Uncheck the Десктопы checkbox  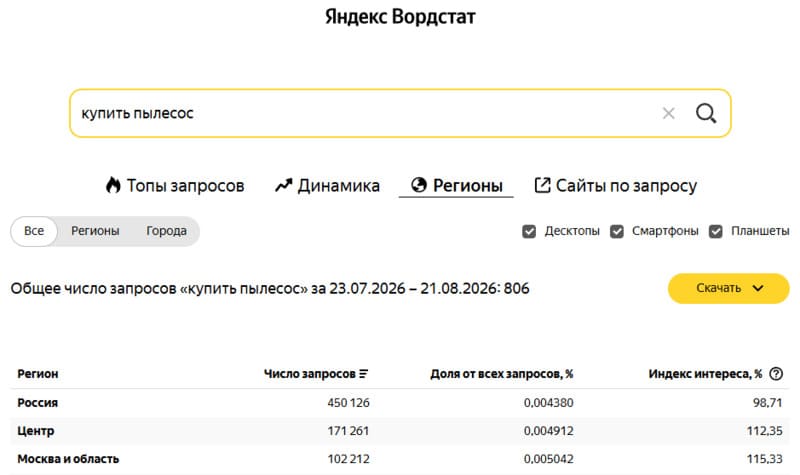tap(529, 231)
